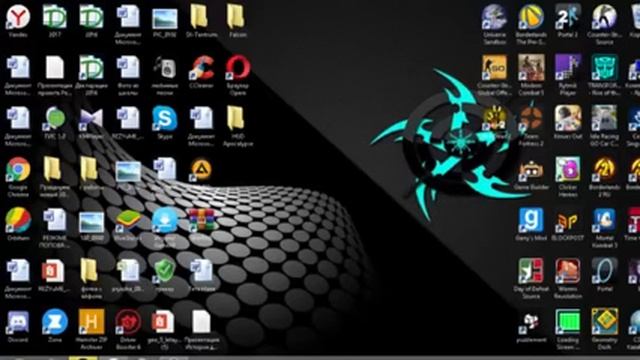The width and height of the screenshot is (640, 360).
Task: Open the PIC image file at top
Action: click(x=165, y=18)
